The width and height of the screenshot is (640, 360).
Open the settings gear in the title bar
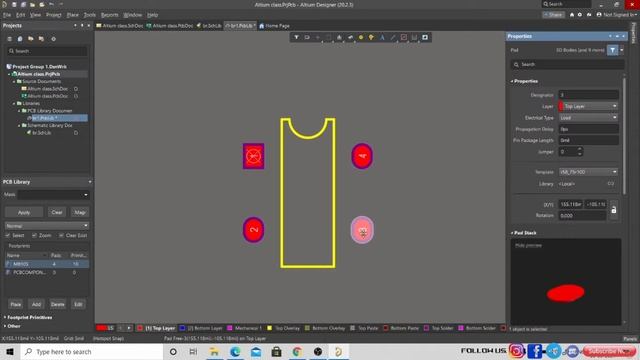580,15
